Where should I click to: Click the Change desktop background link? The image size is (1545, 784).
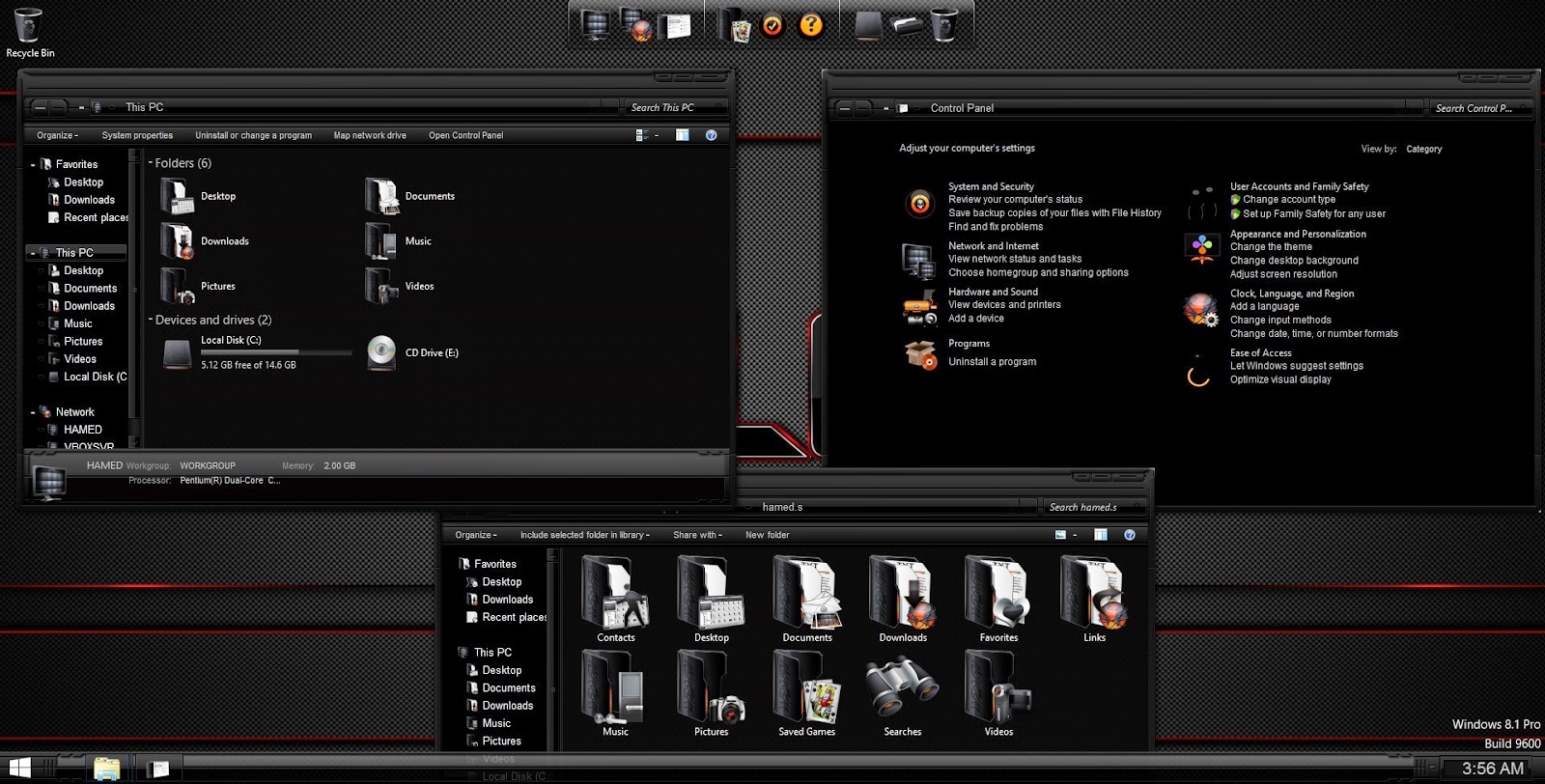(1294, 261)
